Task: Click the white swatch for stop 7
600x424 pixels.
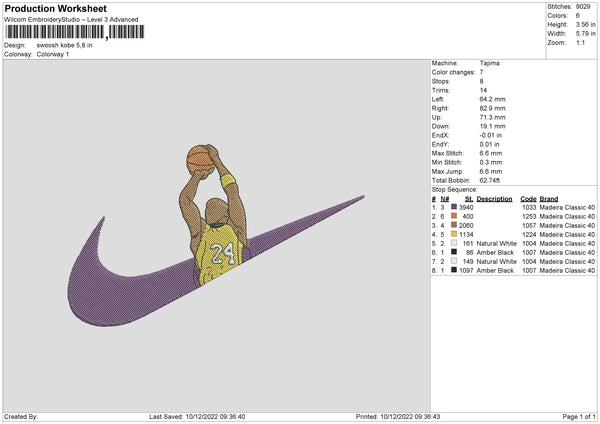Action: [x=454, y=261]
